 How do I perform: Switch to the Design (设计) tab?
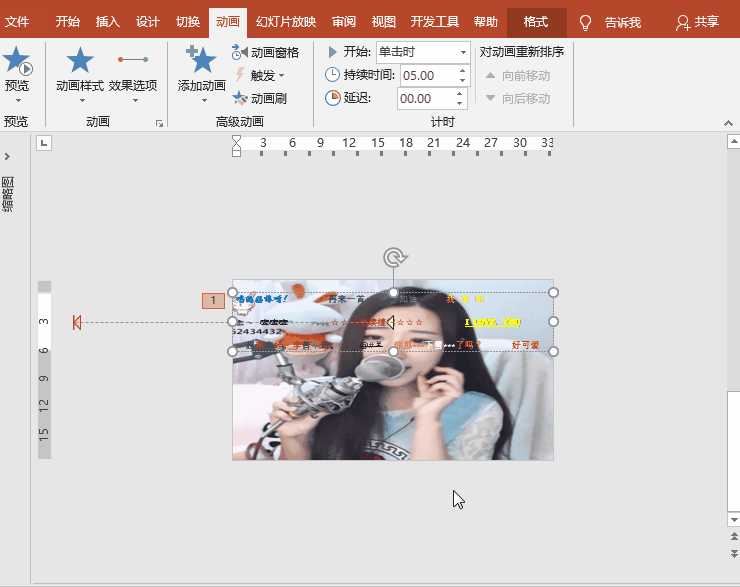pos(148,22)
